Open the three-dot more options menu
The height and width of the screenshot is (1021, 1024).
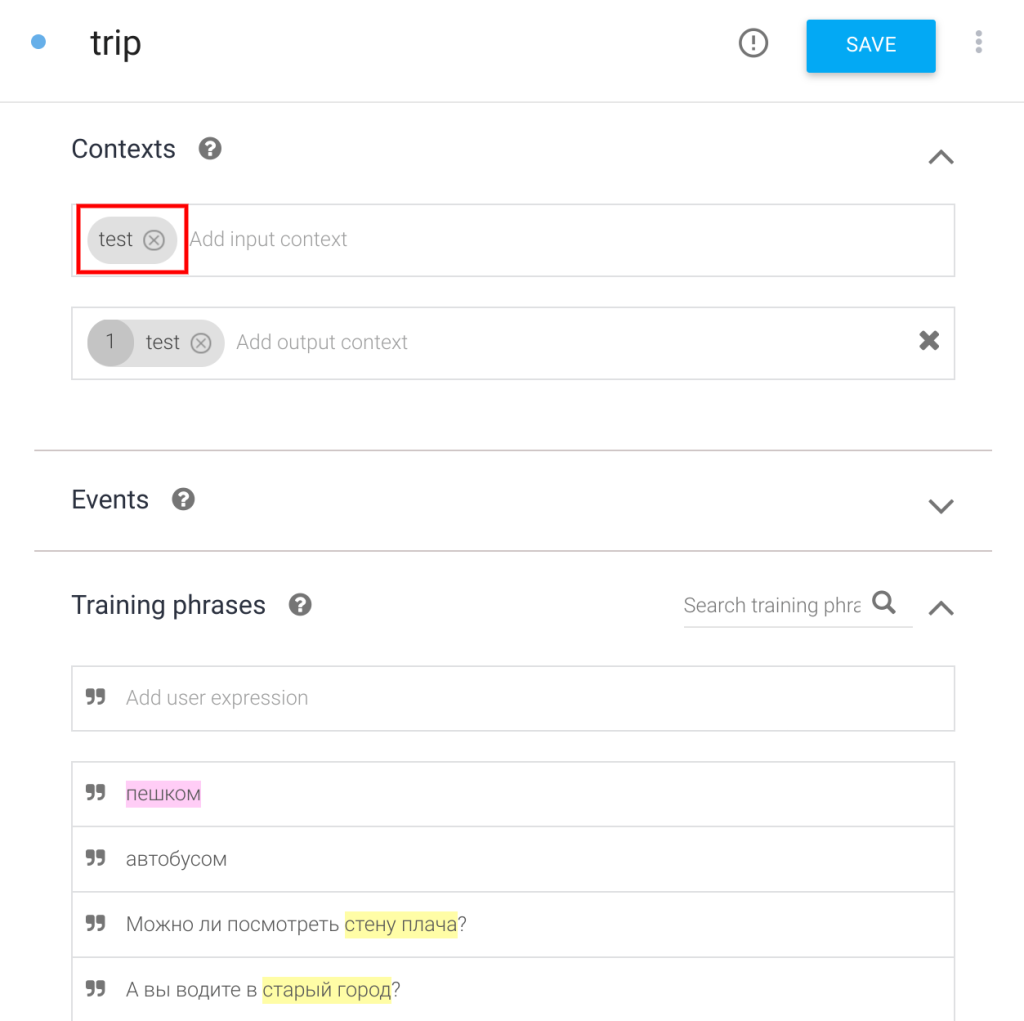[978, 42]
